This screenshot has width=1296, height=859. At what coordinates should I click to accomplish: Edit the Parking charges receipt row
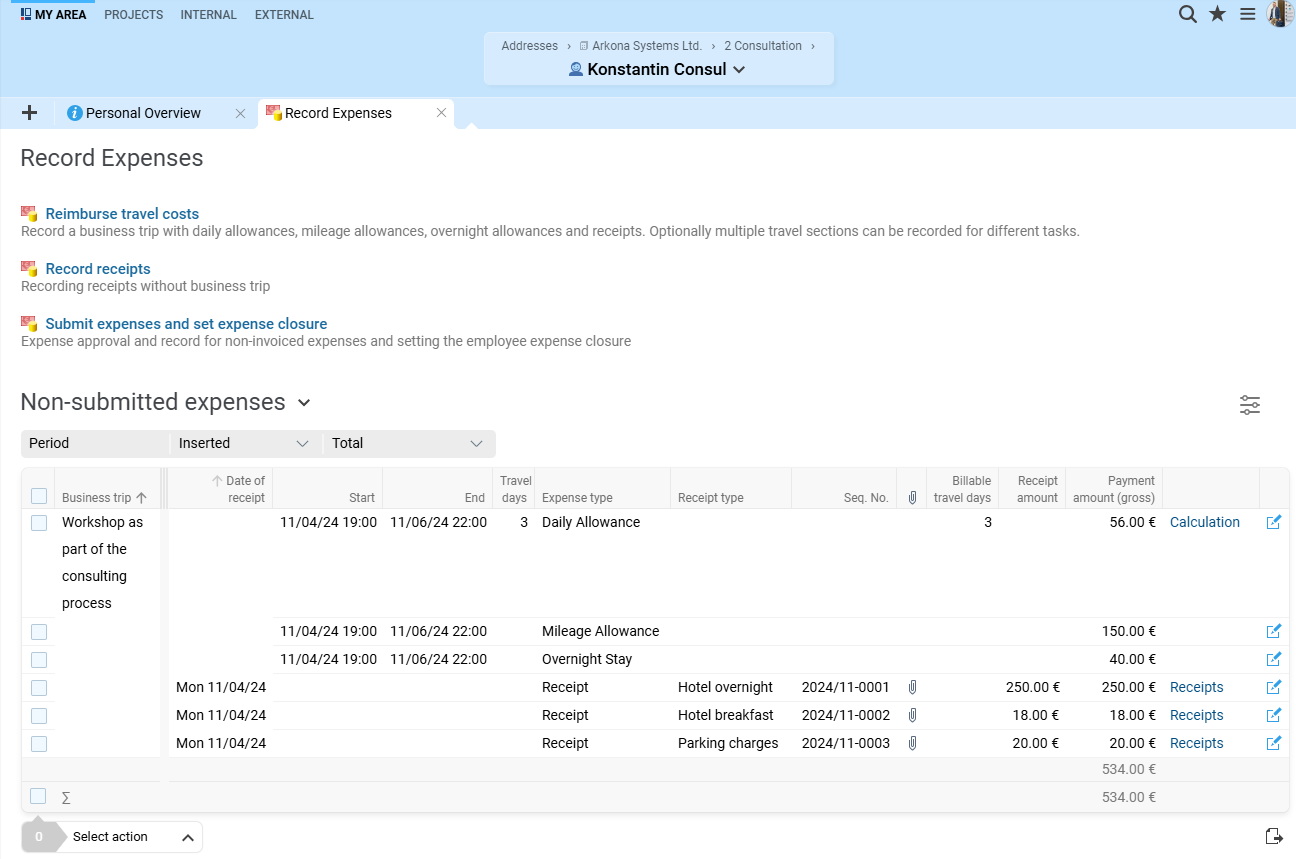(1273, 743)
